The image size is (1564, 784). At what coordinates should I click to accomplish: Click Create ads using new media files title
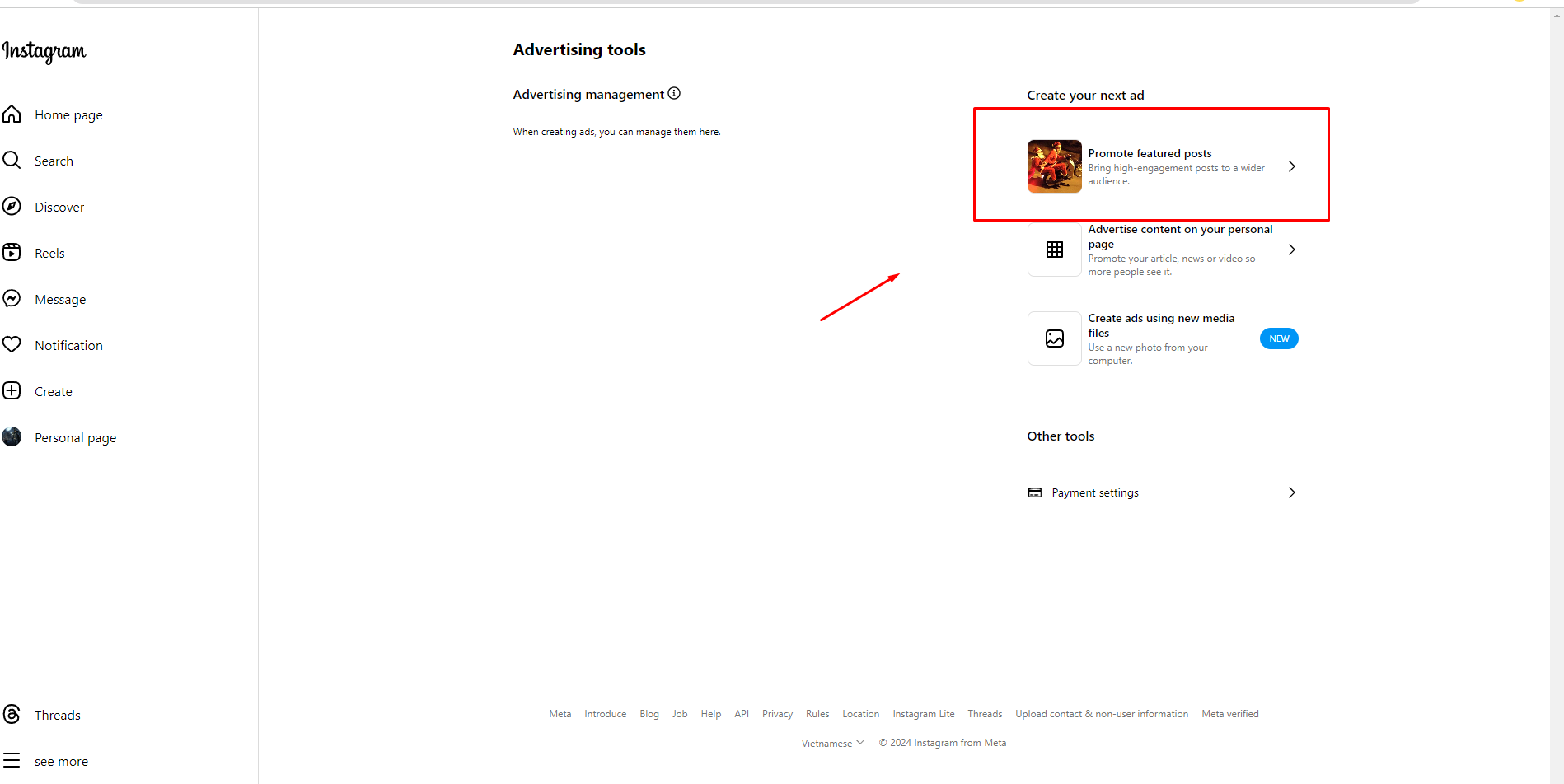[1161, 325]
